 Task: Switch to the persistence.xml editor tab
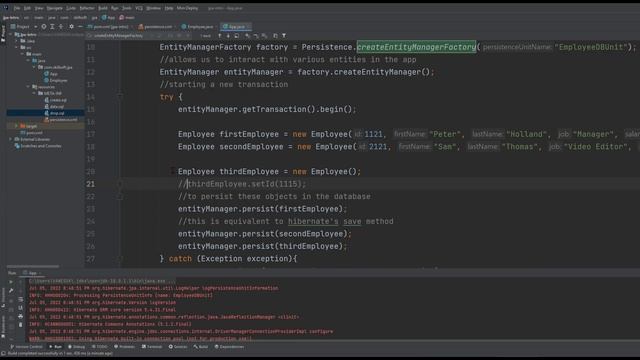pyautogui.click(x=158, y=27)
